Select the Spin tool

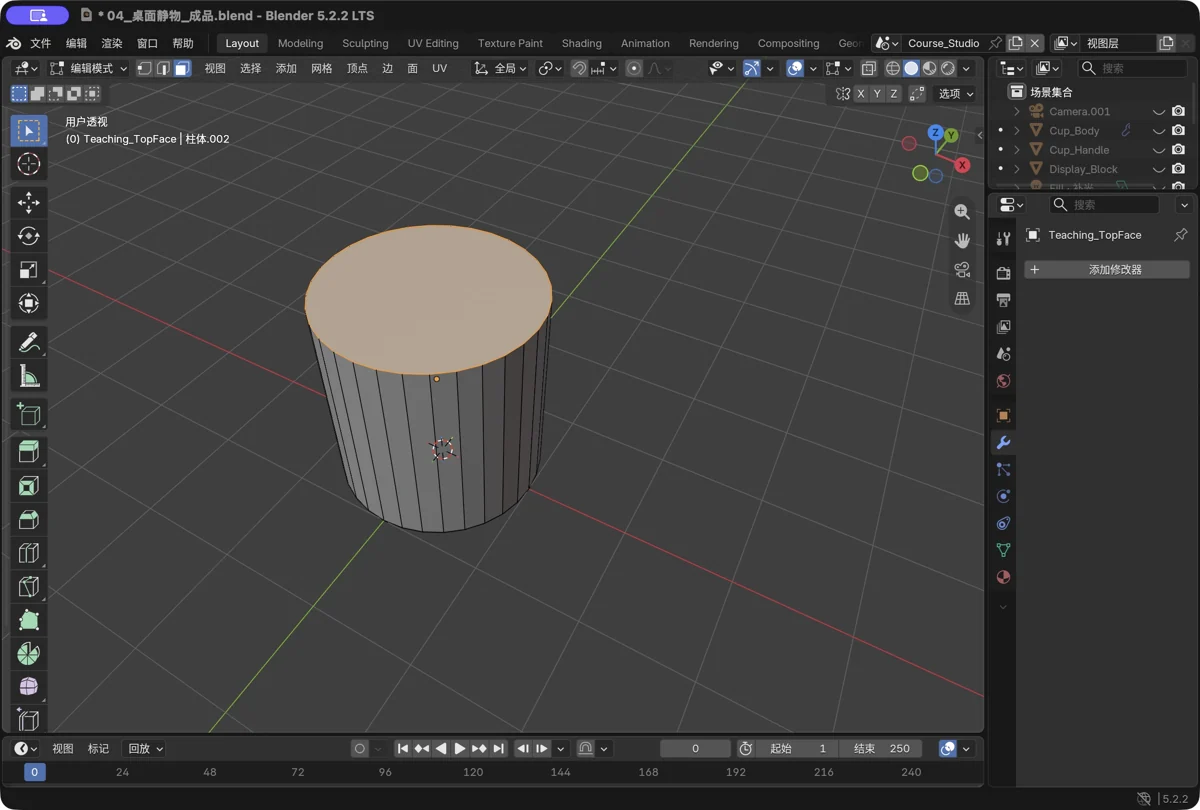pyautogui.click(x=28, y=654)
